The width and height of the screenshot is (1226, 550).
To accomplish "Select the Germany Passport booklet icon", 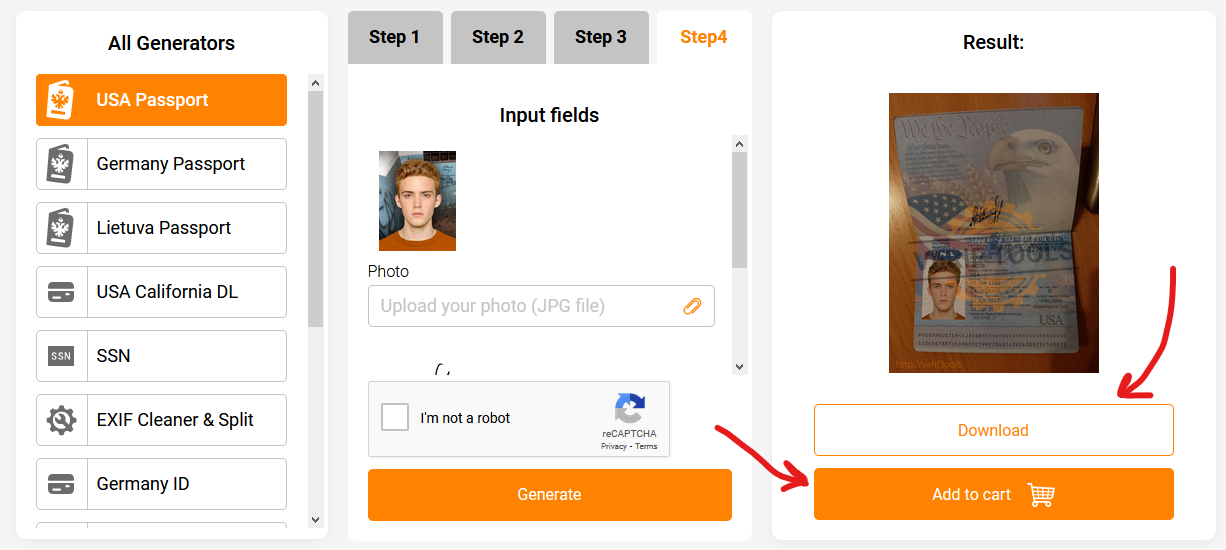I will (x=61, y=164).
